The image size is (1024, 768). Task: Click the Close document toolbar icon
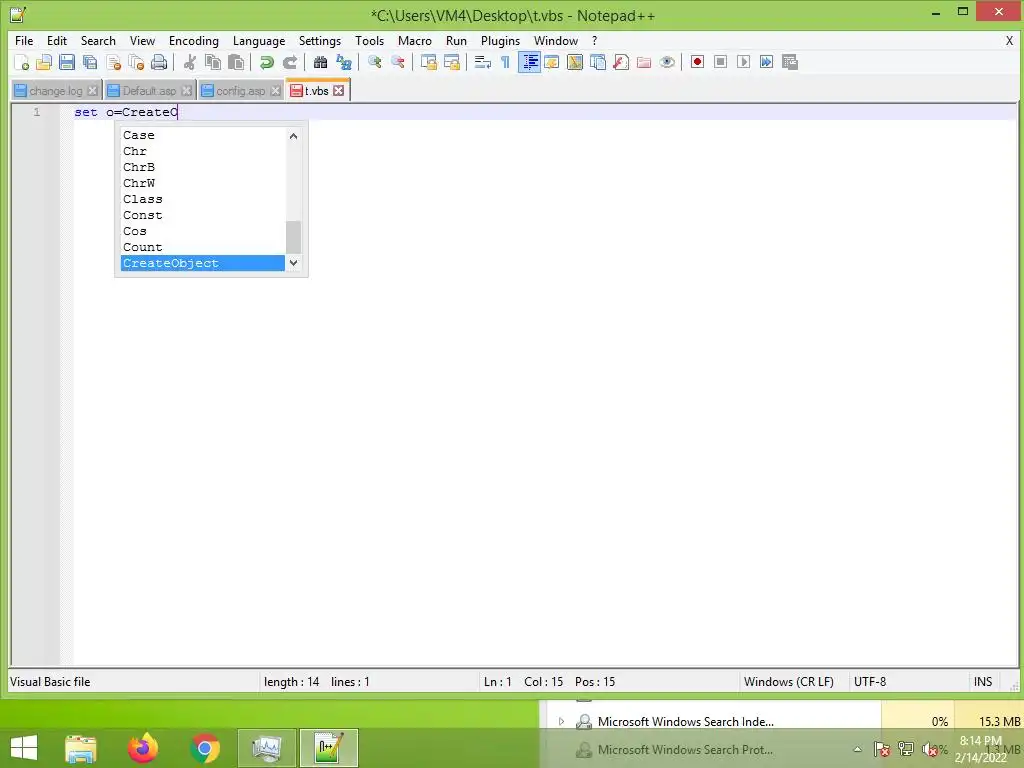pos(113,62)
